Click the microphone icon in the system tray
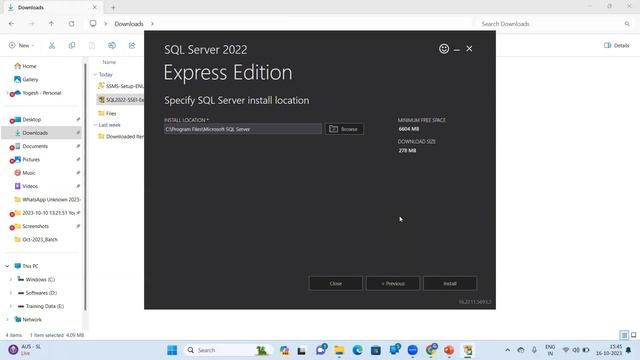Screen dimensions: 640x360 click(534, 350)
